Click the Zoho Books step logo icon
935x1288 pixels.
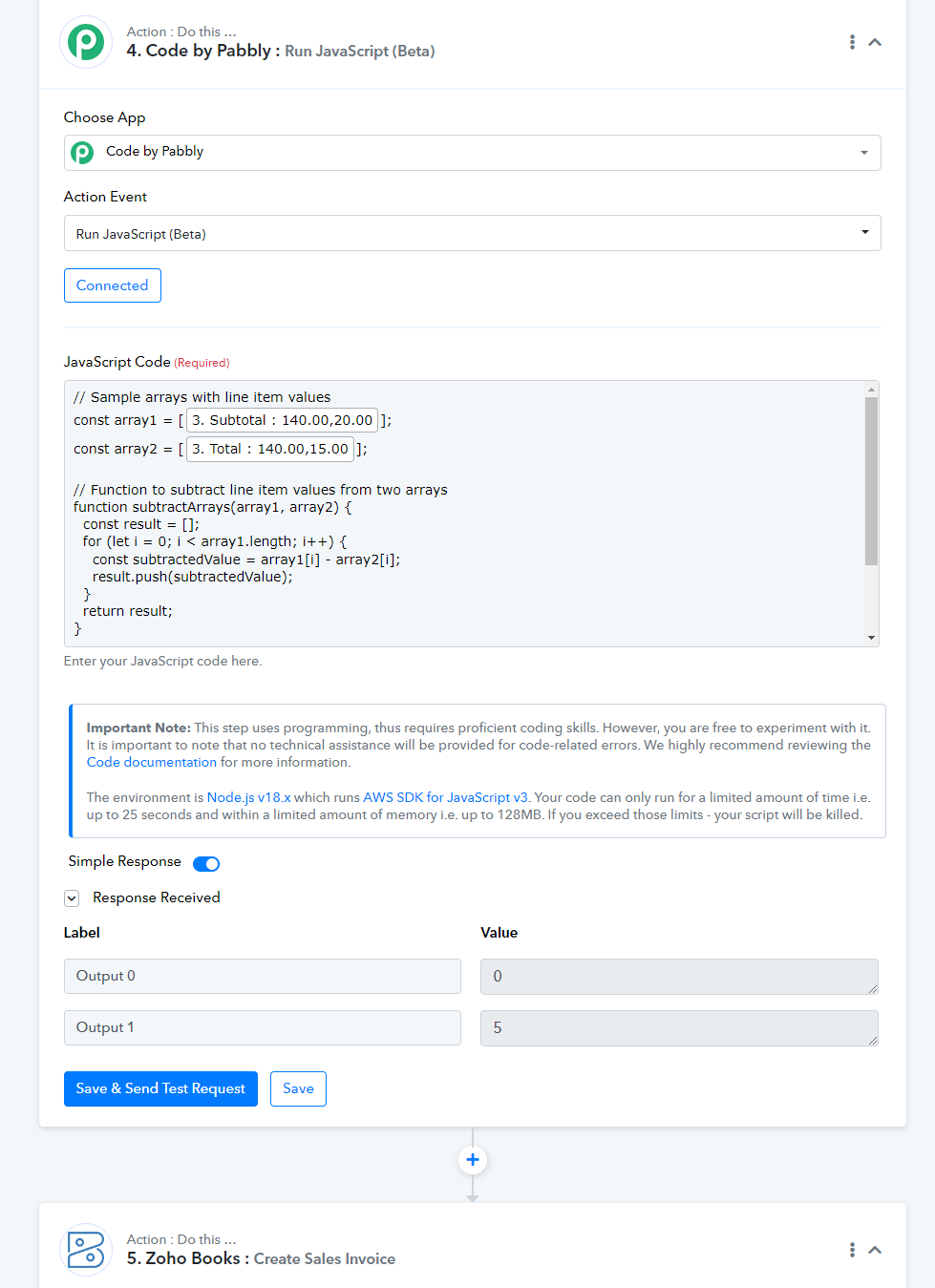pyautogui.click(x=86, y=1250)
